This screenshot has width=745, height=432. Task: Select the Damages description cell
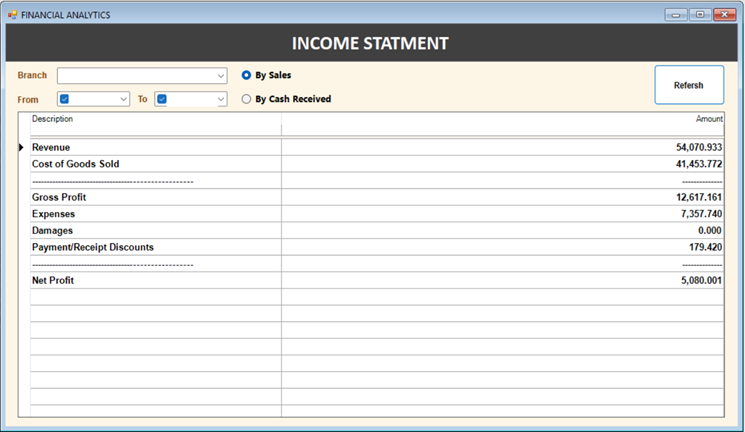click(x=156, y=230)
